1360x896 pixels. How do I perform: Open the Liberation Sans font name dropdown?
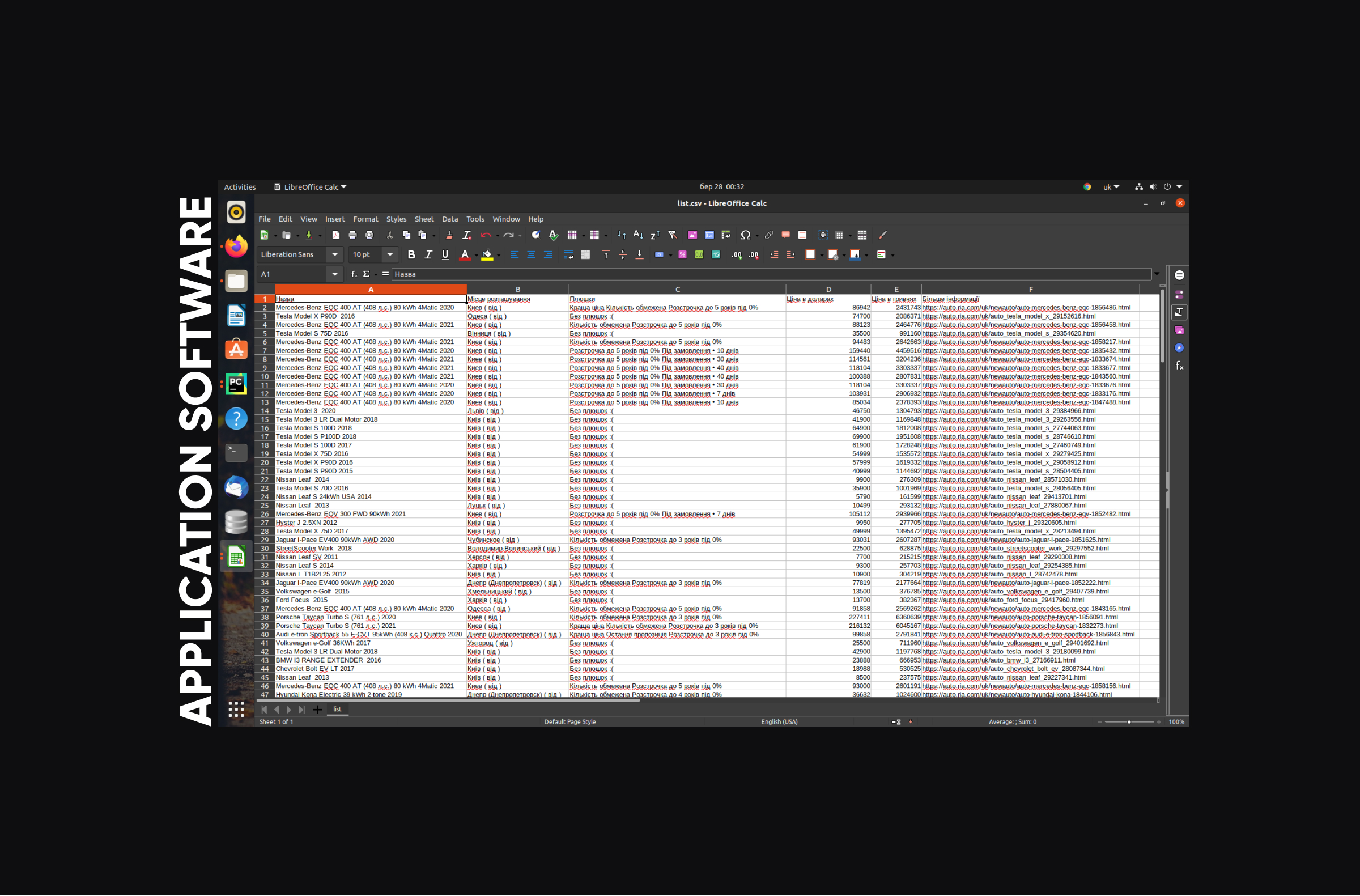[x=335, y=255]
